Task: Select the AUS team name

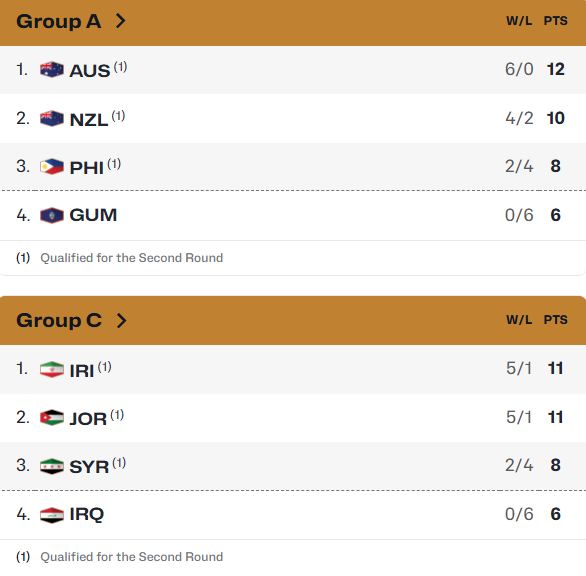Action: pyautogui.click(x=90, y=71)
